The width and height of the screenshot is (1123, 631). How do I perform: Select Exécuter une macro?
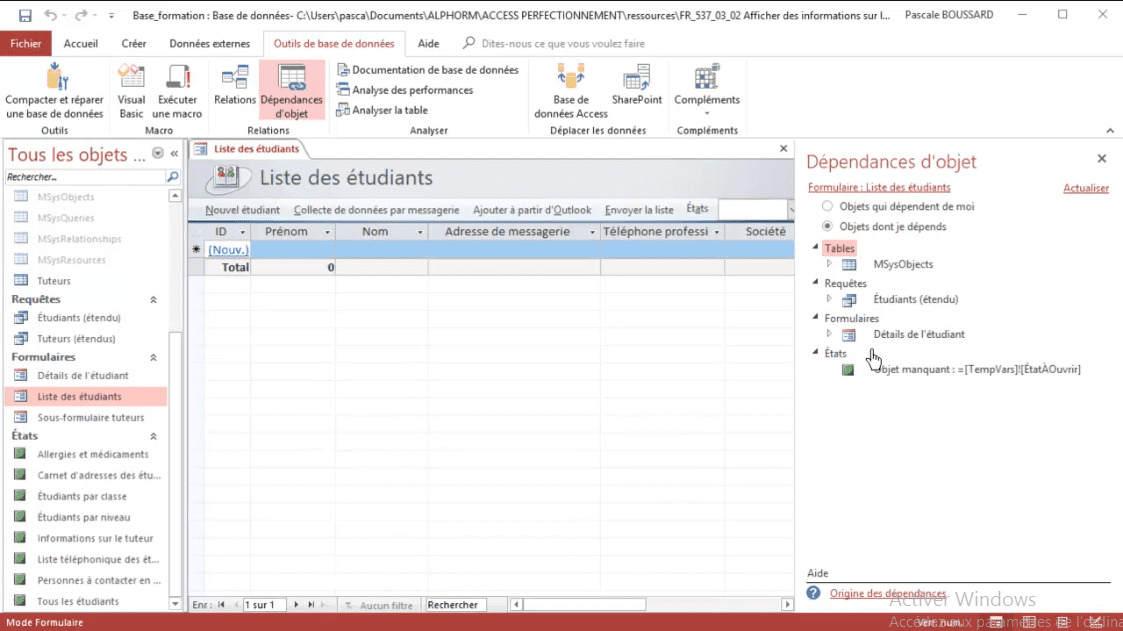pyautogui.click(x=177, y=90)
